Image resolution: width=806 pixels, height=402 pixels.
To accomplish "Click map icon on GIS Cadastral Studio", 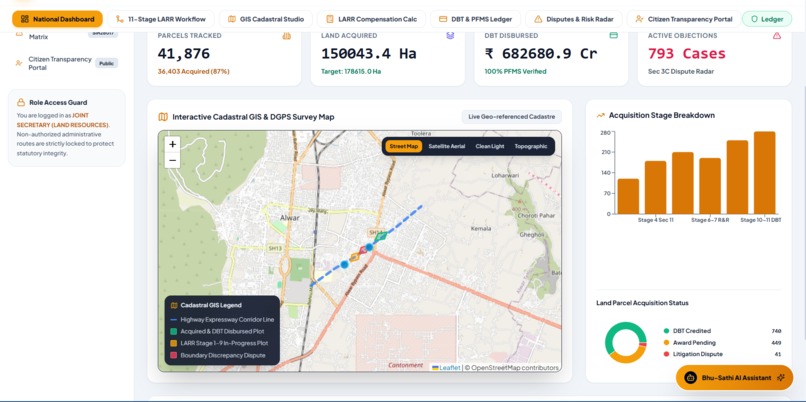I will (232, 19).
